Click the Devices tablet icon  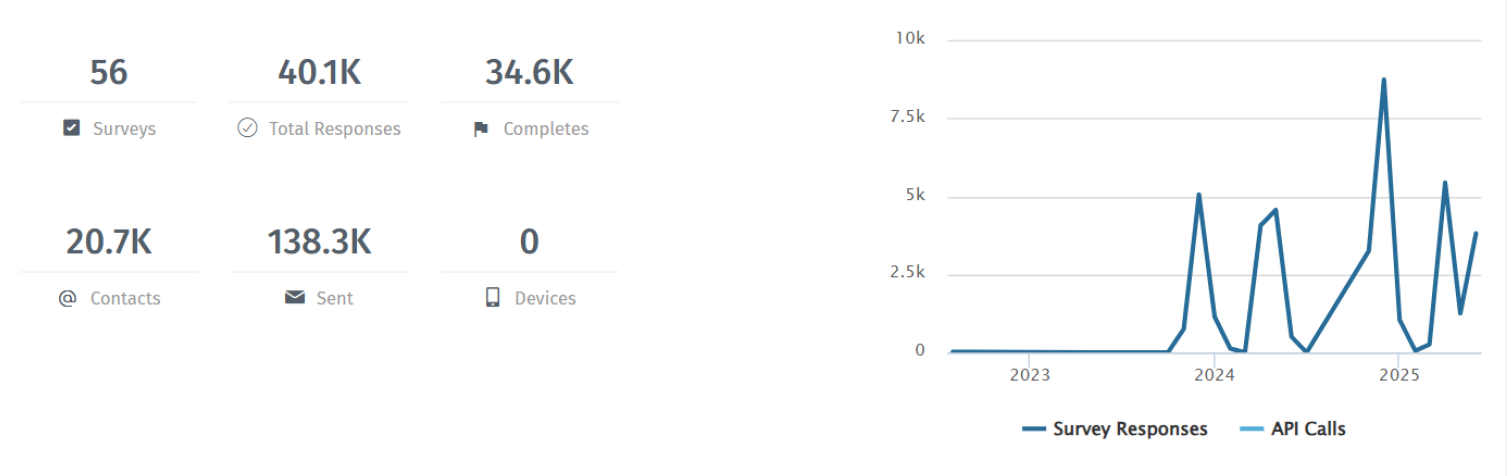(492, 298)
